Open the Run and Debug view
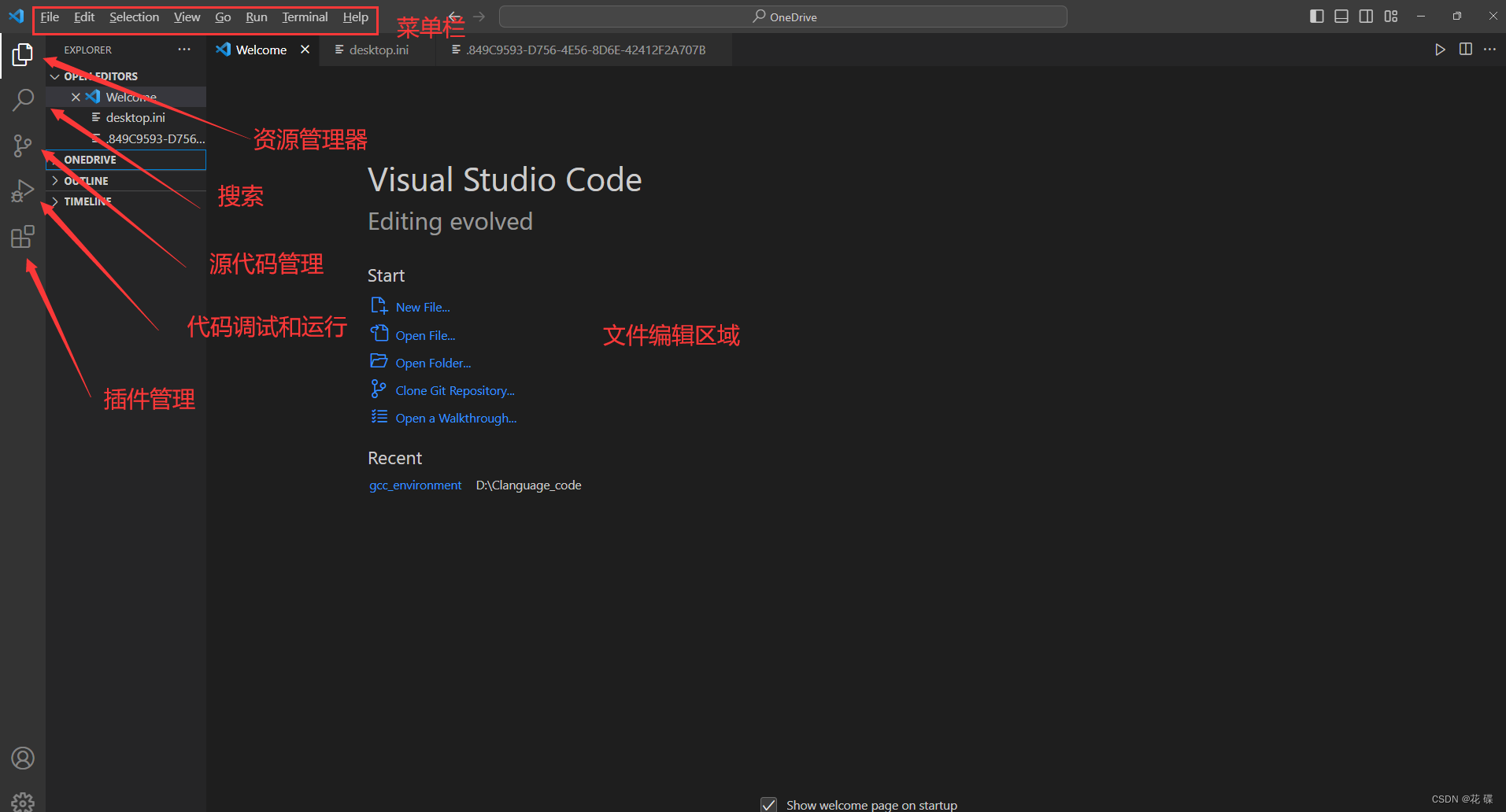This screenshot has height=812, width=1506. tap(22, 190)
